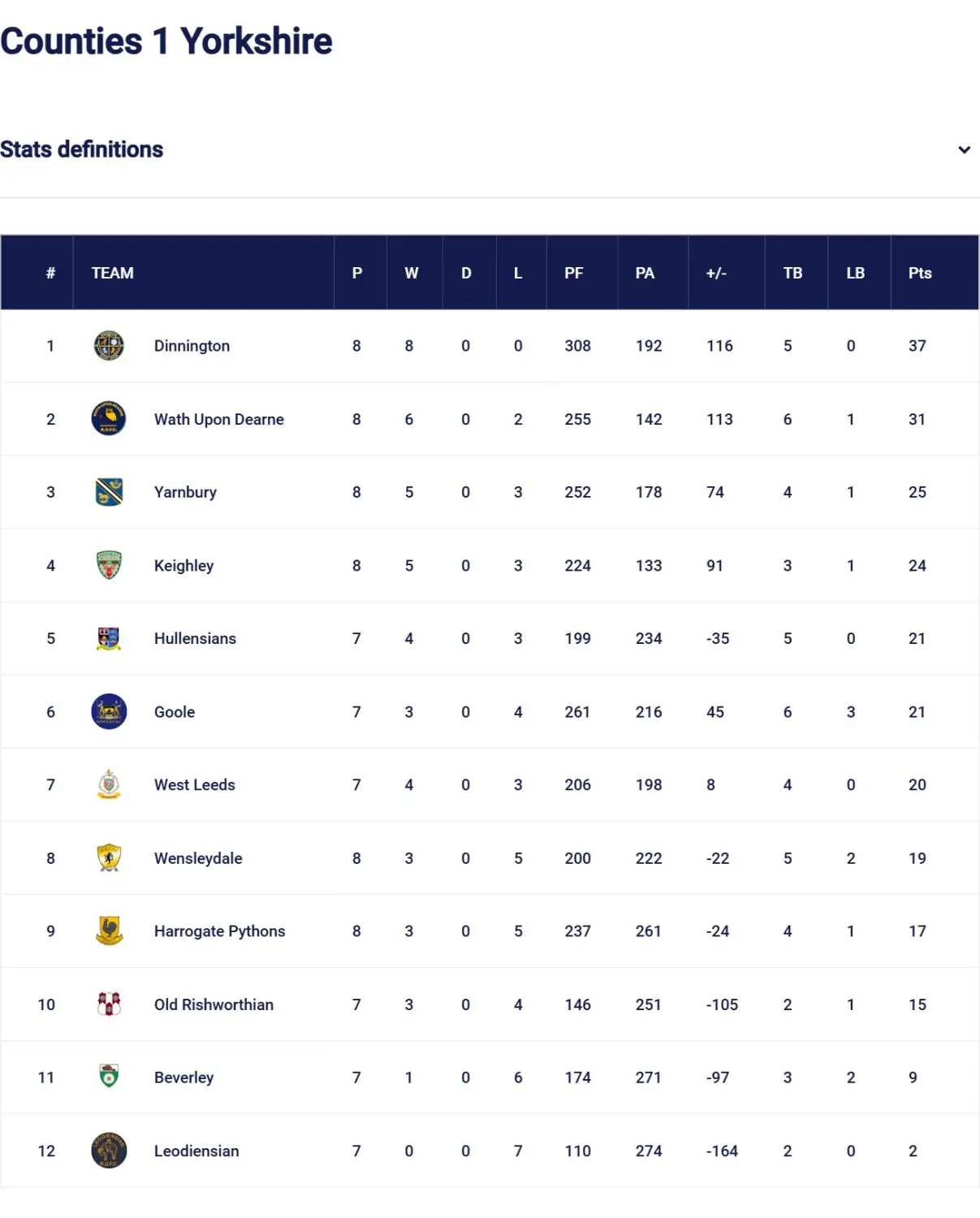Click the TEAM column header
Image resolution: width=980 pixels, height=1218 pixels.
click(112, 273)
